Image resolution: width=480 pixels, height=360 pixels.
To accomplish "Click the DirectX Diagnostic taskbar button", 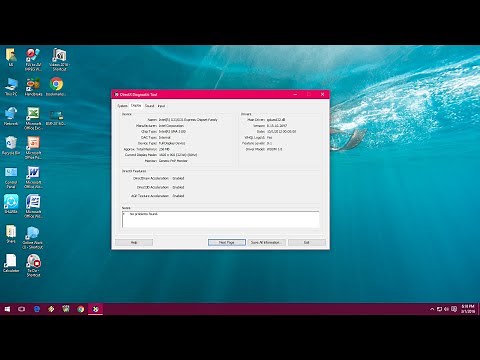I will click(96, 309).
